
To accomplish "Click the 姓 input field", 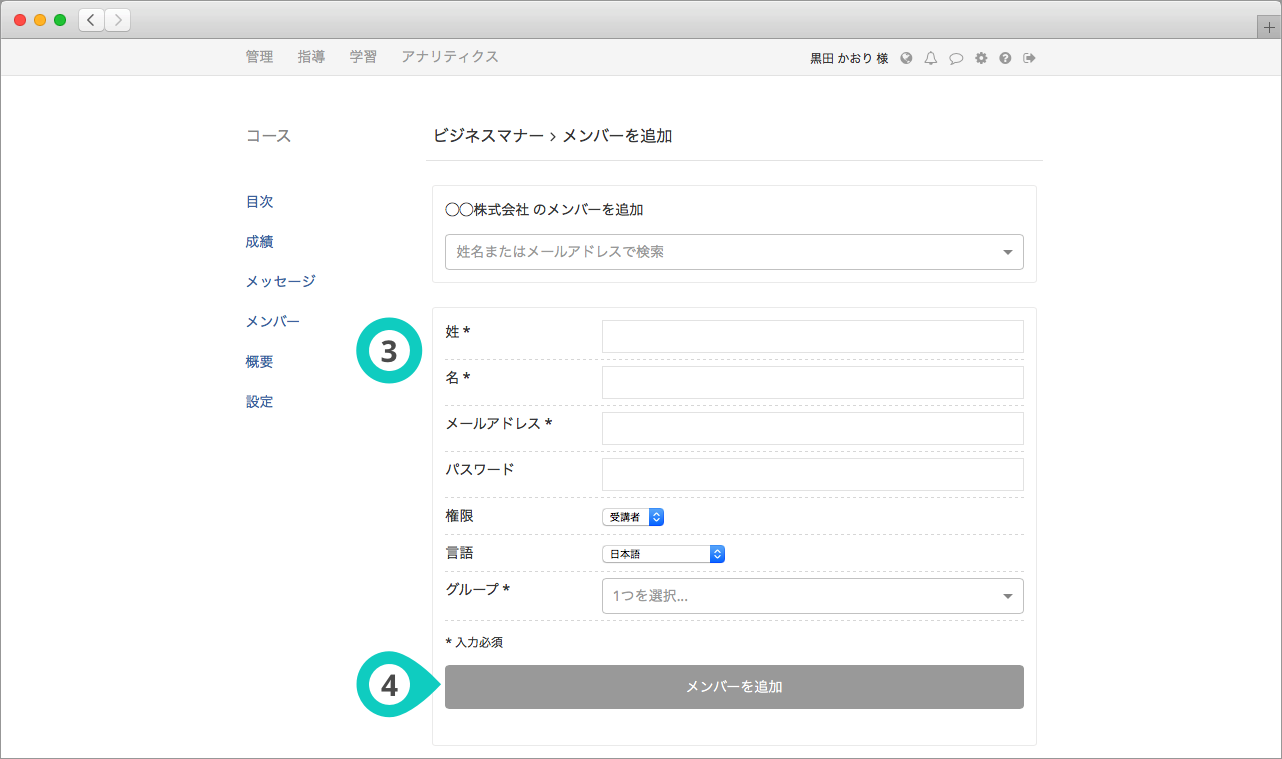I will pyautogui.click(x=812, y=336).
